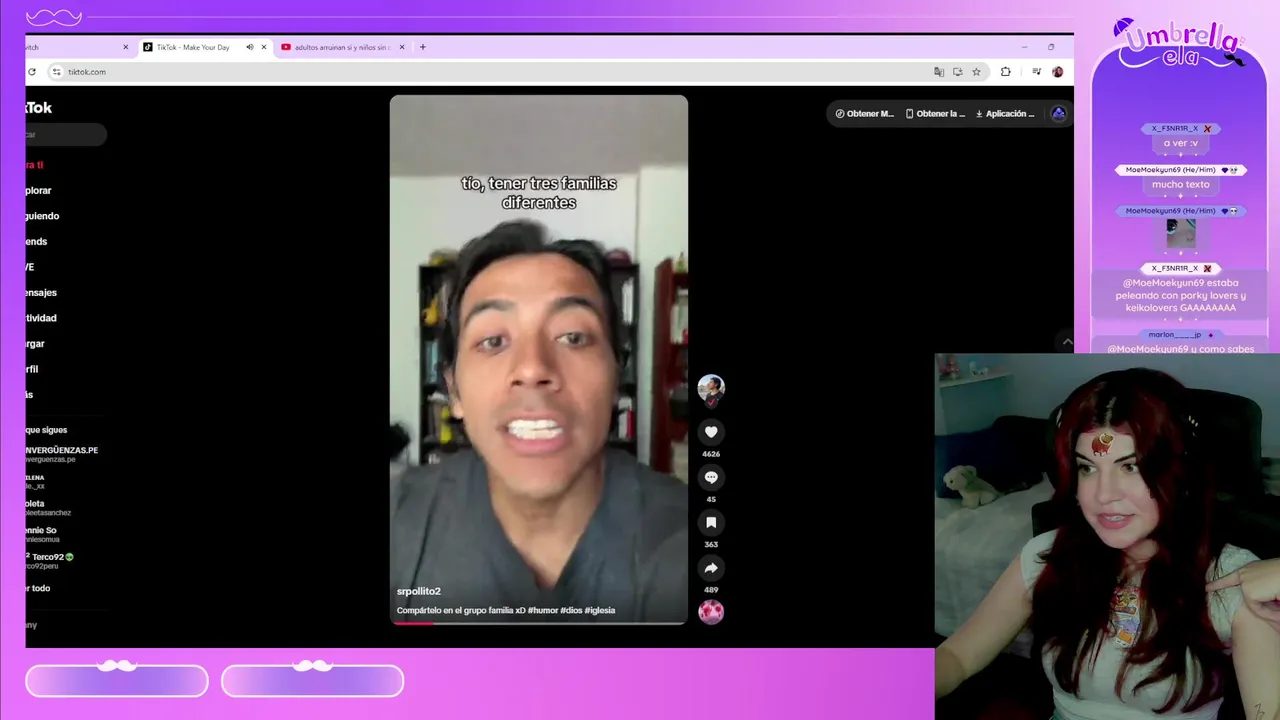Viewport: 1280px width, 720px height.
Task: Open the browser extensions puzzle icon
Action: coord(1005,72)
